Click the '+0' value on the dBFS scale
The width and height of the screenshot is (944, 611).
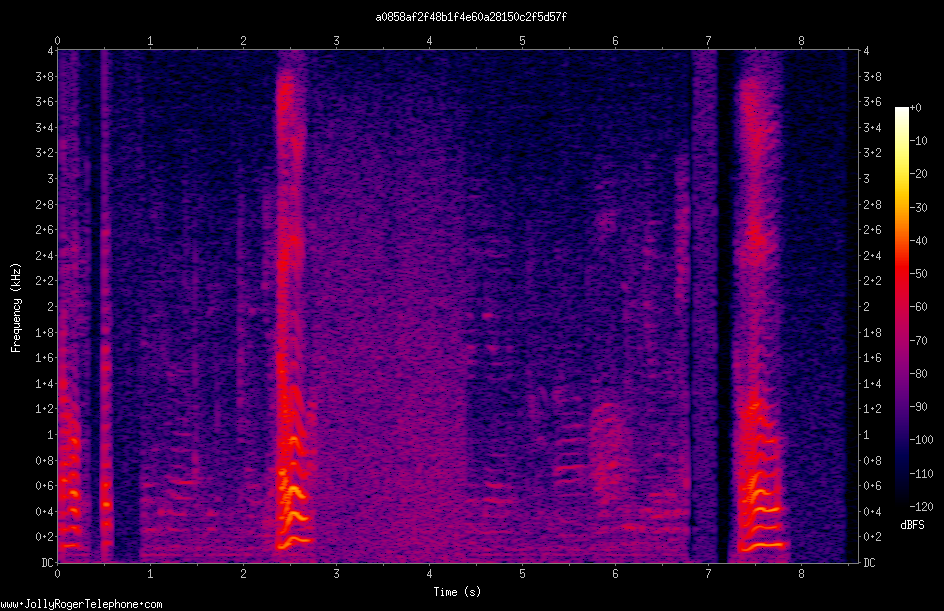pyautogui.click(x=915, y=108)
